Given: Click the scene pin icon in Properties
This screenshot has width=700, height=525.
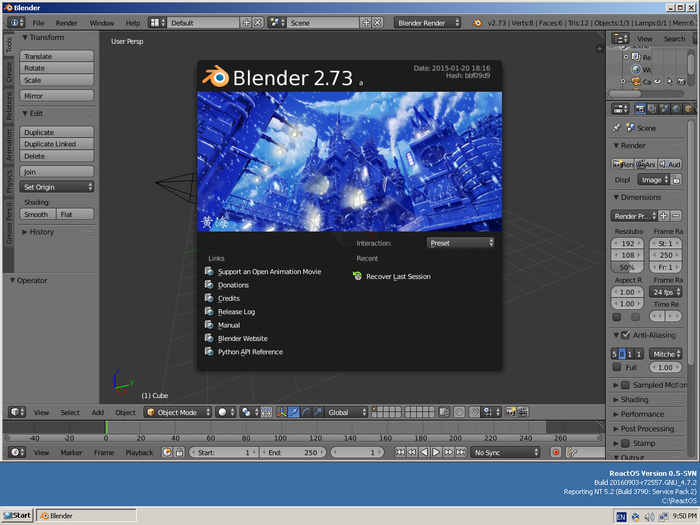Looking at the screenshot, I should point(616,127).
